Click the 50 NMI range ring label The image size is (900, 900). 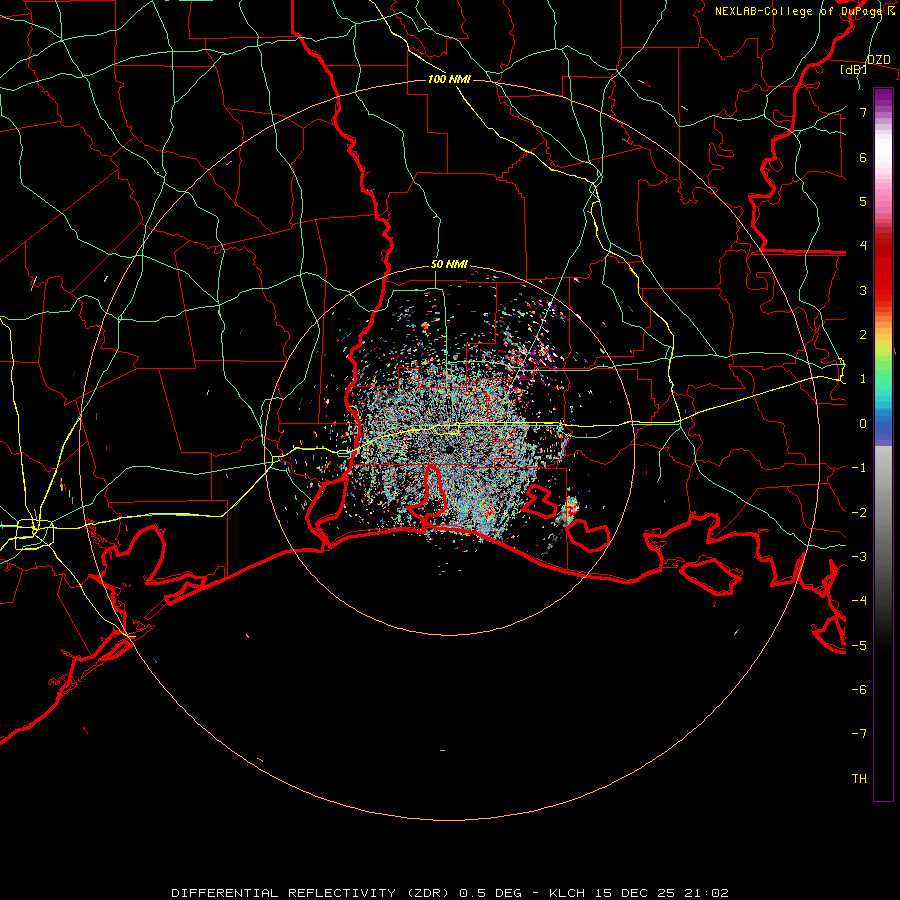[449, 264]
